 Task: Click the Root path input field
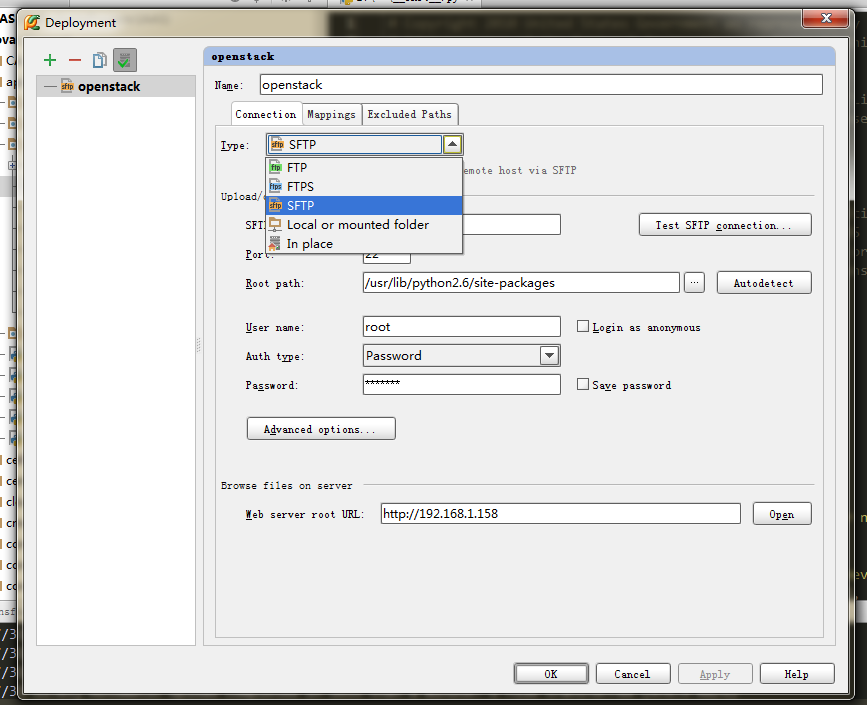(x=521, y=283)
